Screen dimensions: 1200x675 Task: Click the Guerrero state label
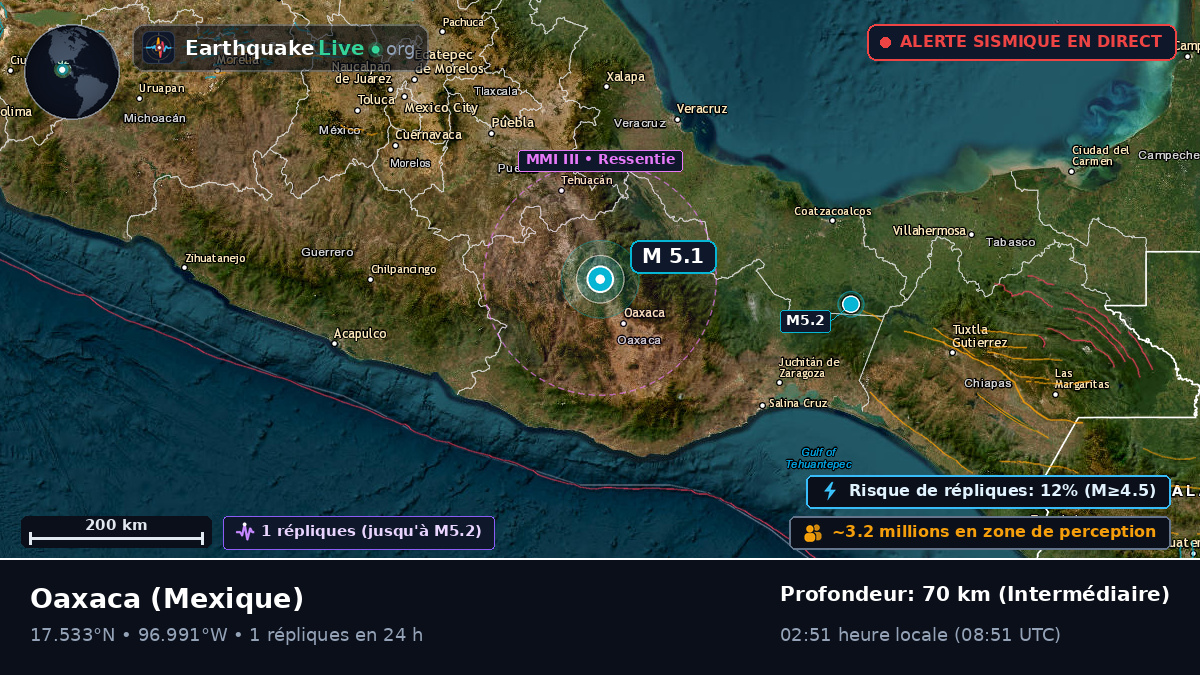pos(328,252)
